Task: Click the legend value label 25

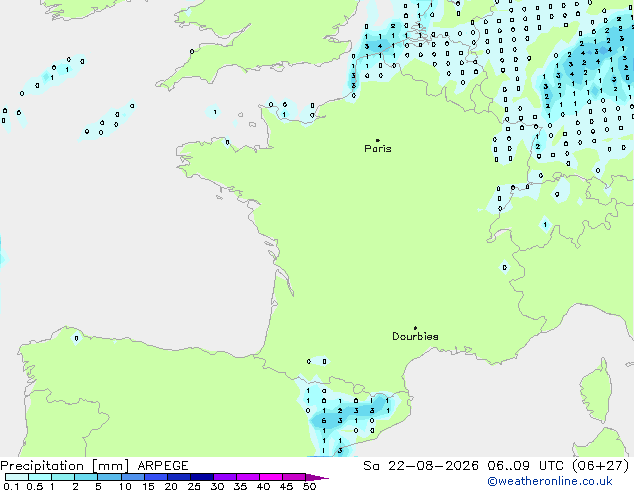Action: (194, 486)
